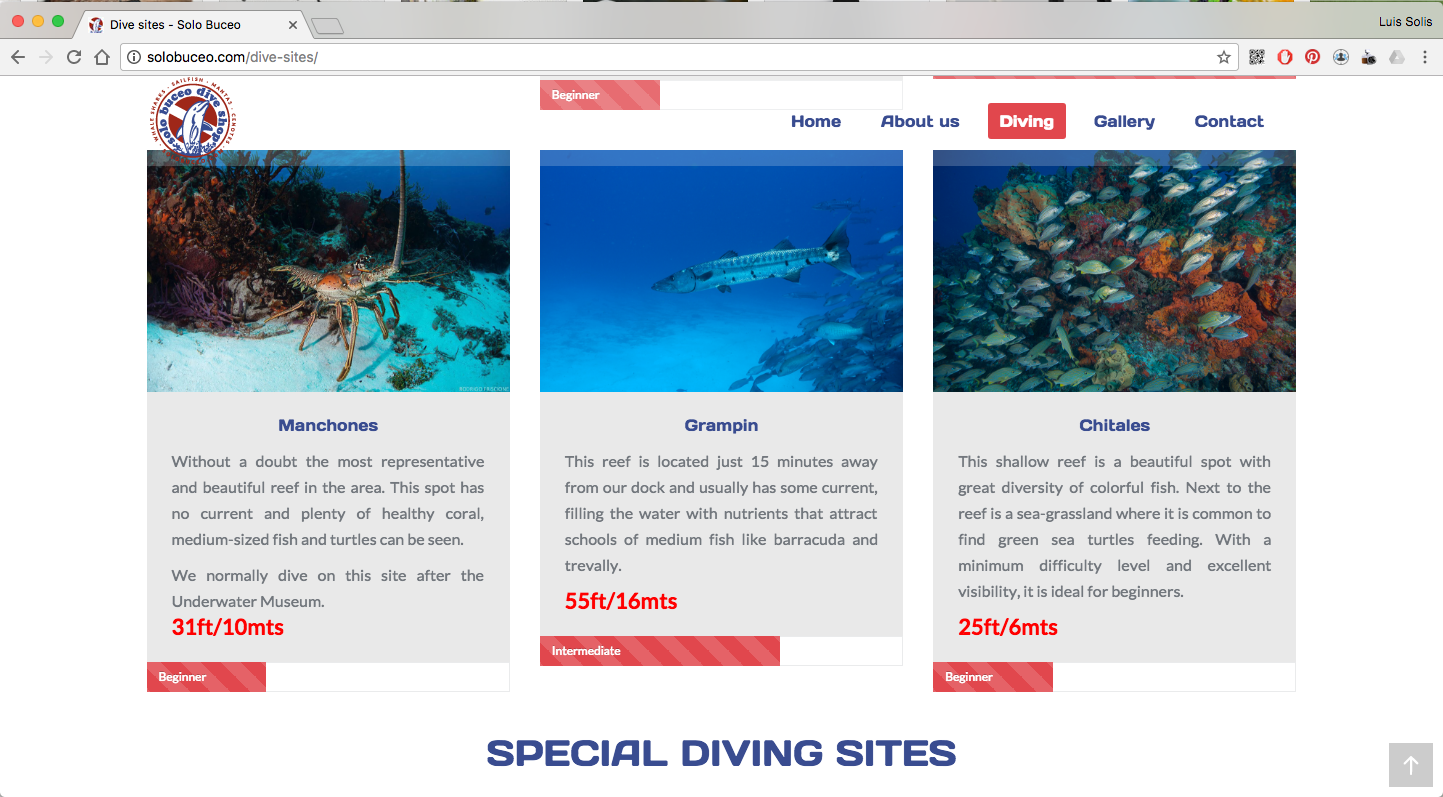The height and width of the screenshot is (797, 1443).
Task: Click the Pinterest save extension icon
Action: tap(1312, 57)
